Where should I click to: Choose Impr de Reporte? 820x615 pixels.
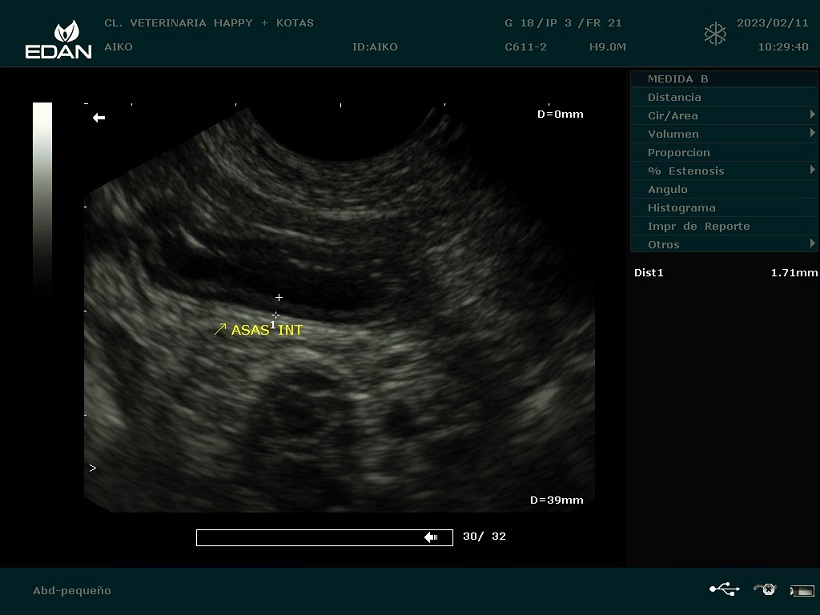(x=724, y=226)
